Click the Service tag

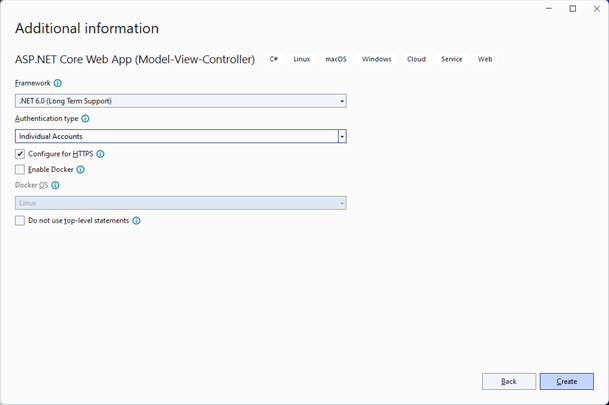click(452, 59)
